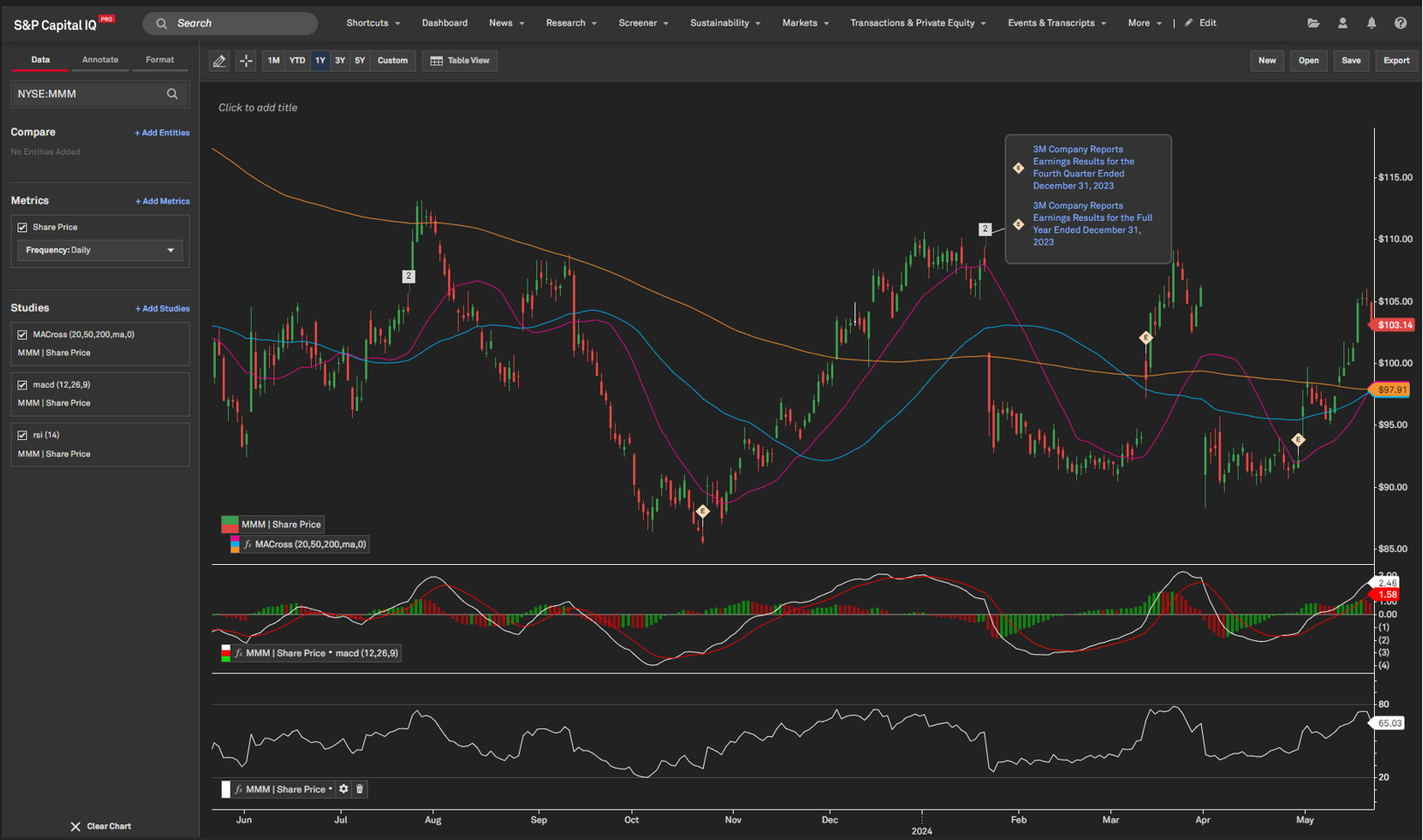Viewport: 1423px width, 840px height.
Task: Open the help question mark icon
Action: pos(1400,24)
